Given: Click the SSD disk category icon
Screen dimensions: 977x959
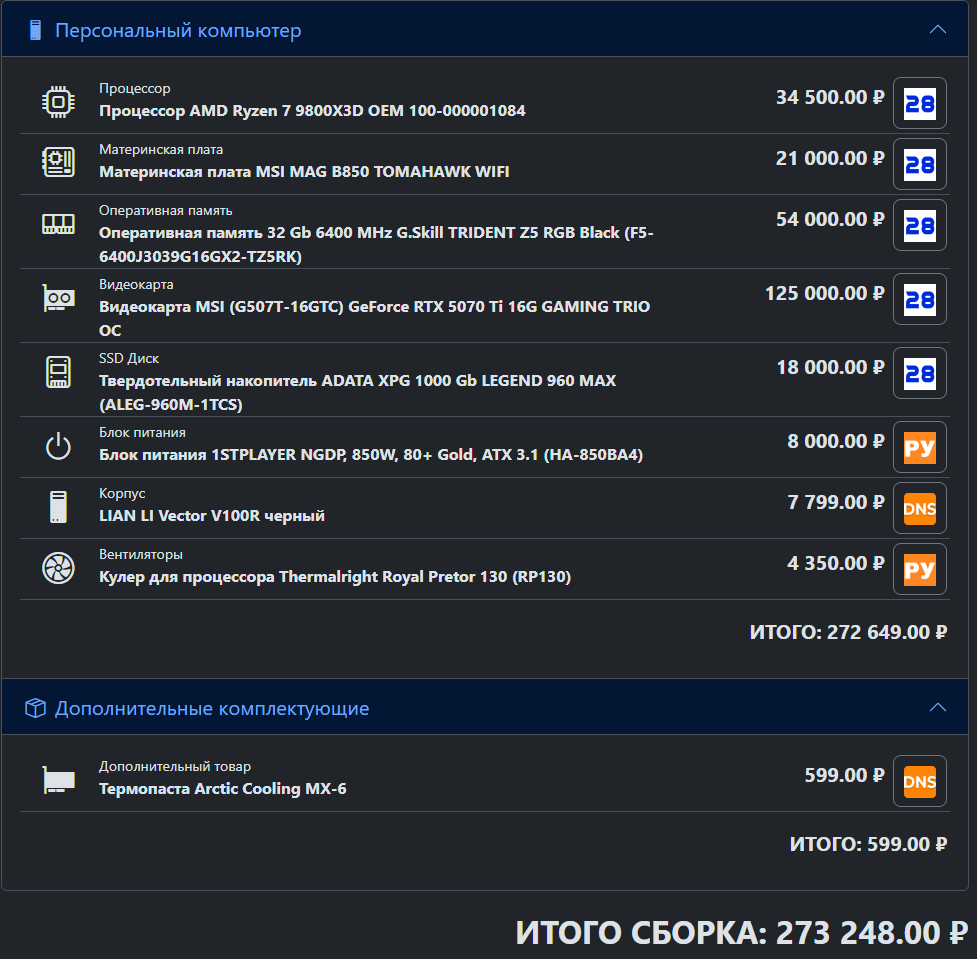Looking at the screenshot, I should (x=58, y=372).
